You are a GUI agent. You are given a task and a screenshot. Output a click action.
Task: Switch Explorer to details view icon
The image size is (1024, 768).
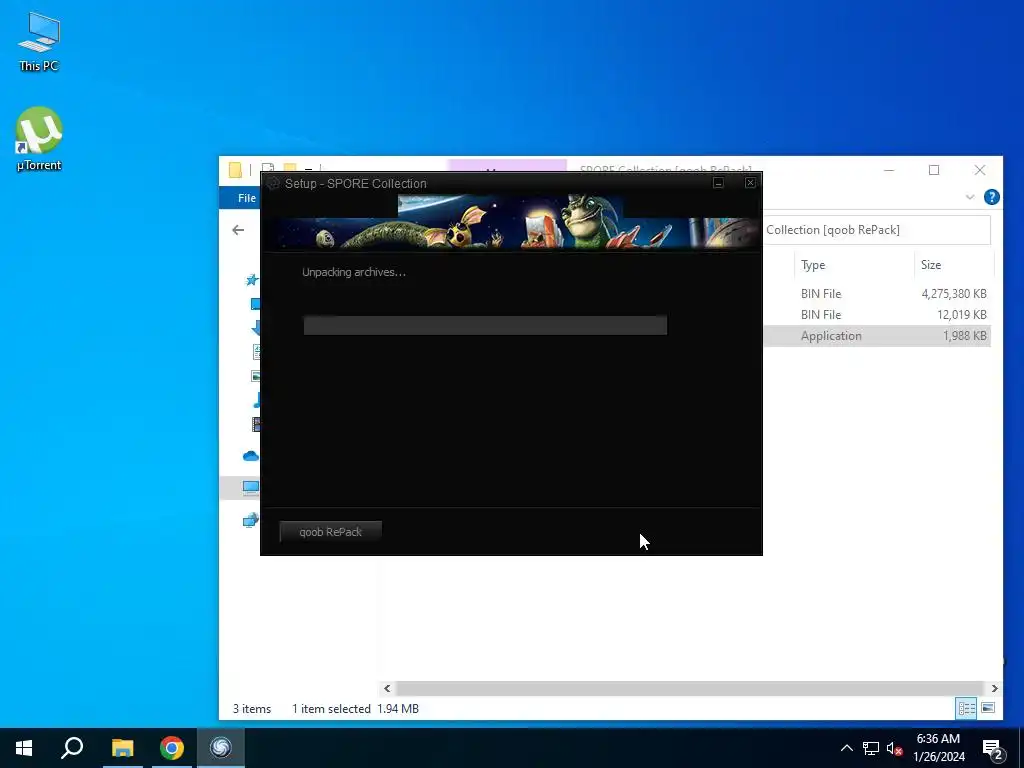tap(966, 709)
